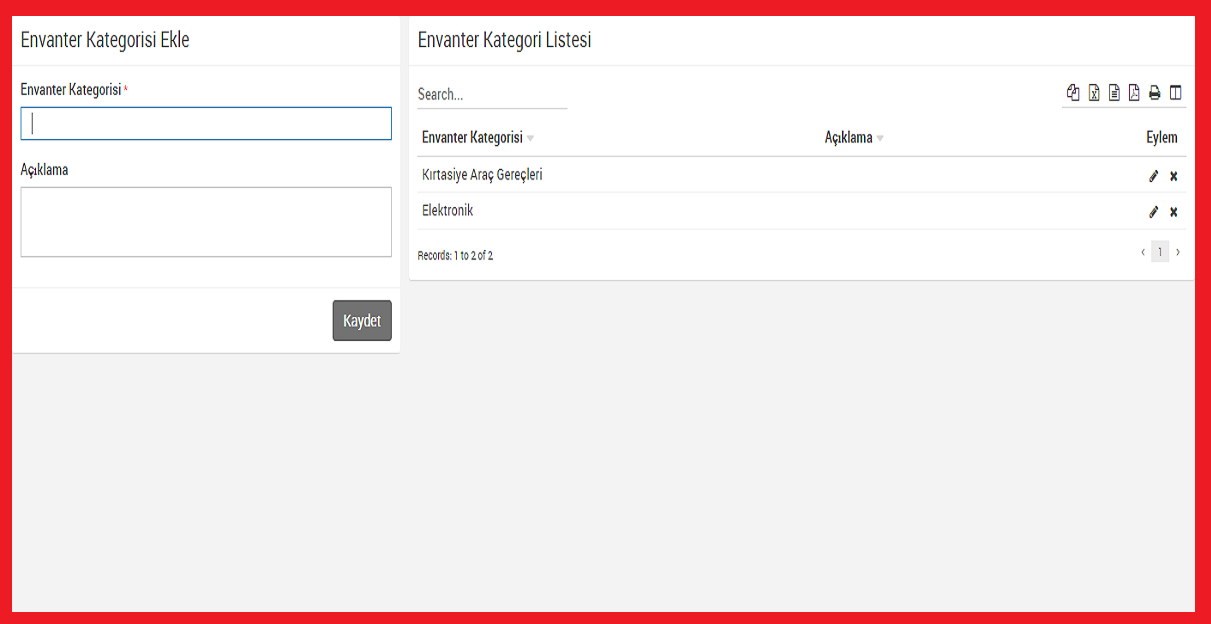Delete the Kırtasiye Araç Gereçleri row

point(1174,176)
